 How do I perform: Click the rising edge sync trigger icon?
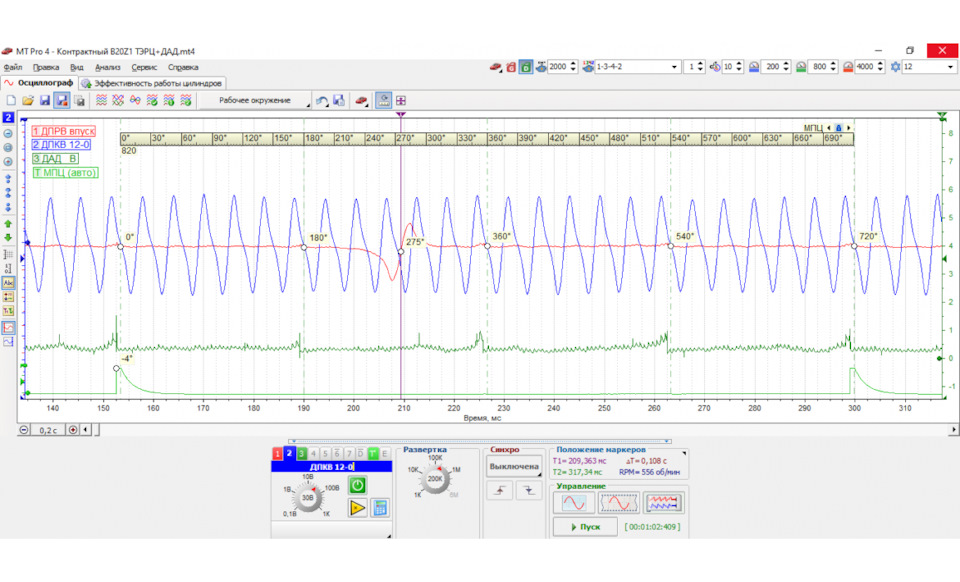(500, 491)
